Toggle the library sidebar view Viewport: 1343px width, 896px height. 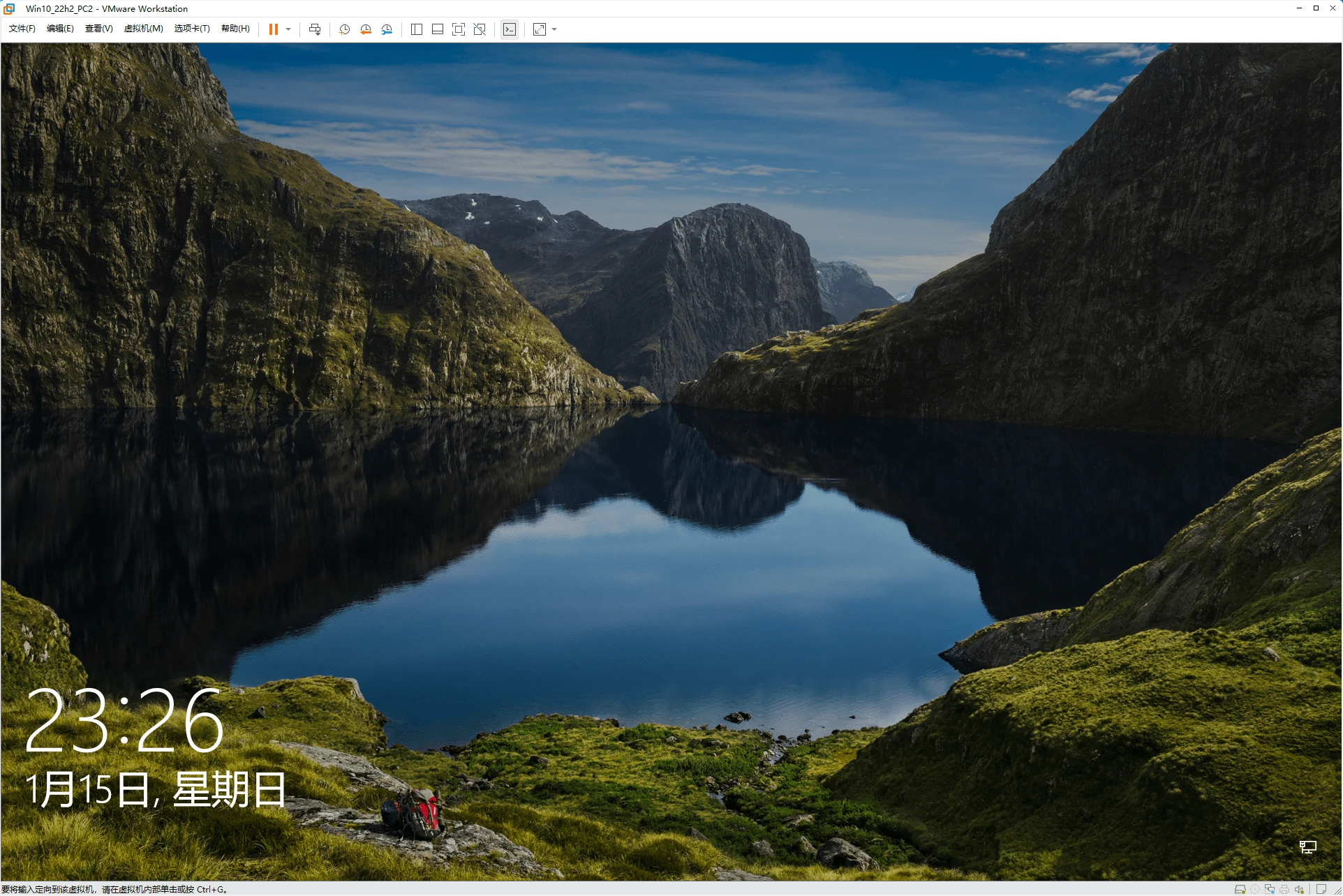pos(417,29)
